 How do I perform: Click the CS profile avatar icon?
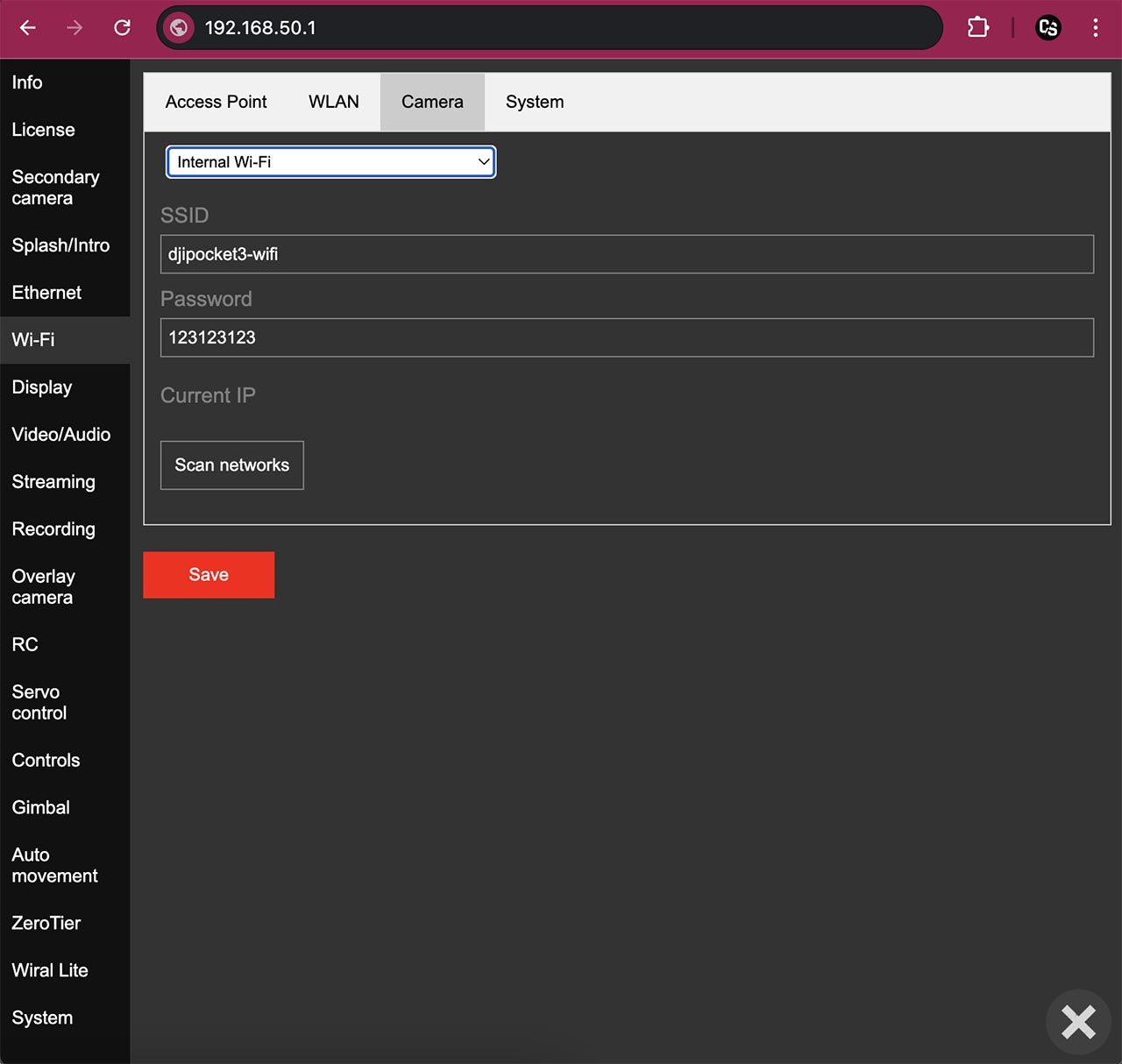click(1047, 28)
